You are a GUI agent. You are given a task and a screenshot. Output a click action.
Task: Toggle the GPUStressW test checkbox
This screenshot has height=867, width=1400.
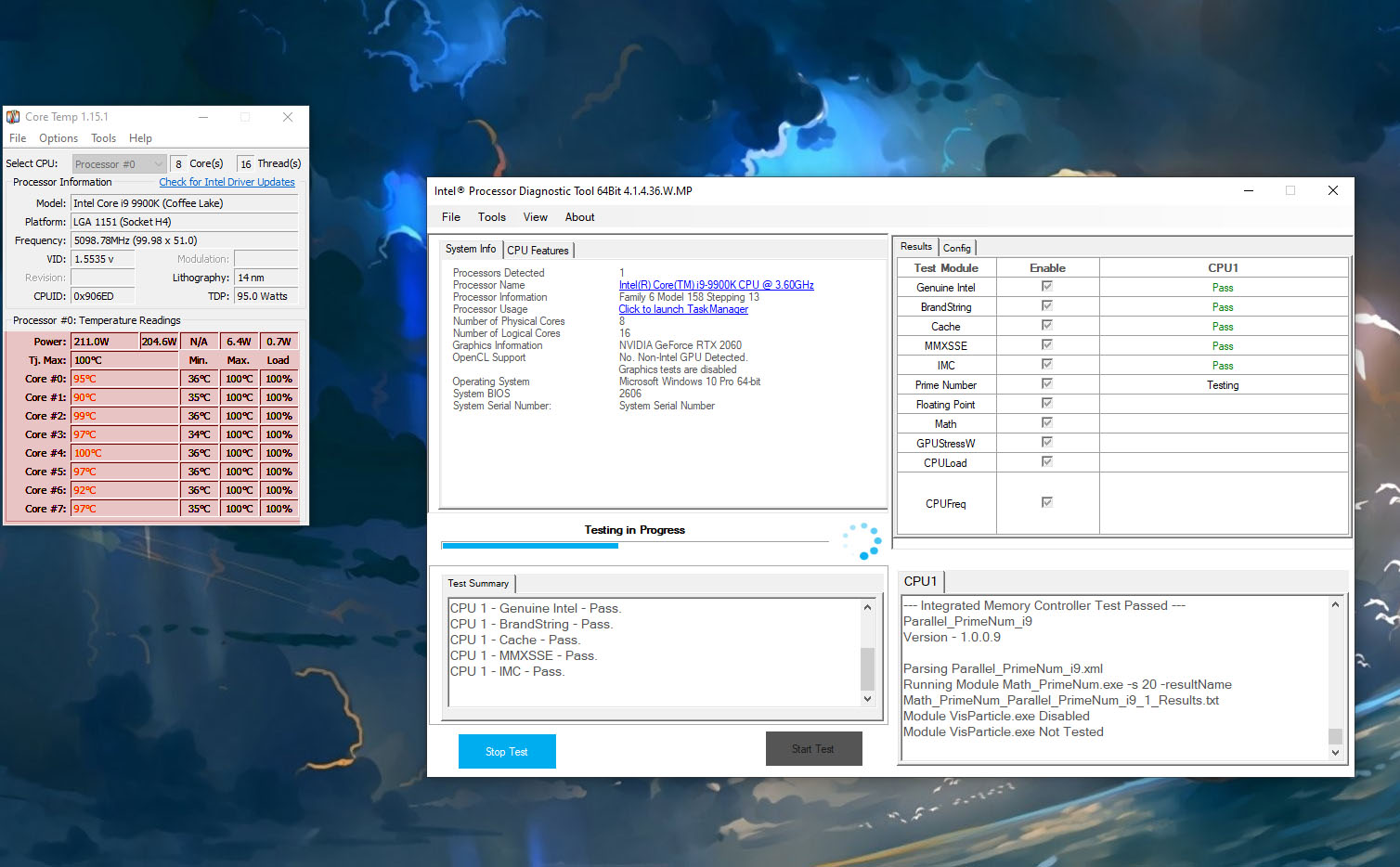[x=1047, y=443]
